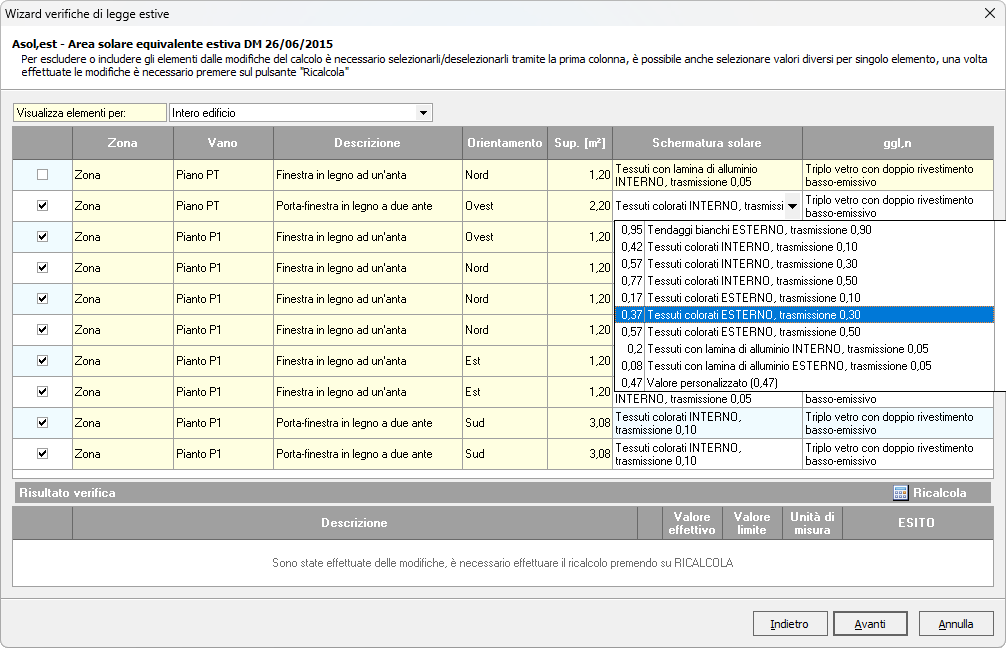The width and height of the screenshot is (1006, 648).
Task: Toggle checkbox for first Est window row
Action: pos(42,361)
